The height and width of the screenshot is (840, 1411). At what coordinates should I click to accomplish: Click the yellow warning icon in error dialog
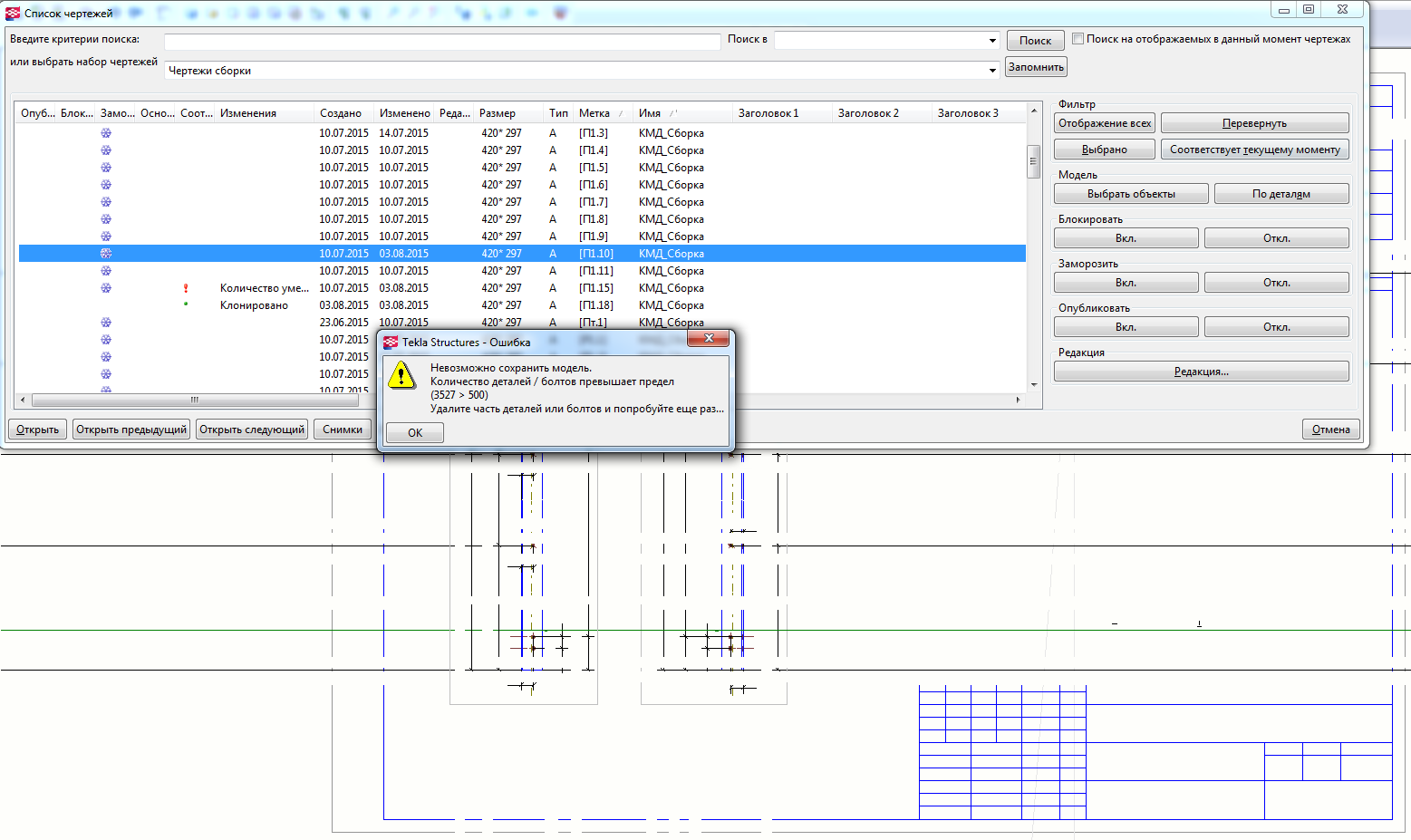pyautogui.click(x=401, y=374)
